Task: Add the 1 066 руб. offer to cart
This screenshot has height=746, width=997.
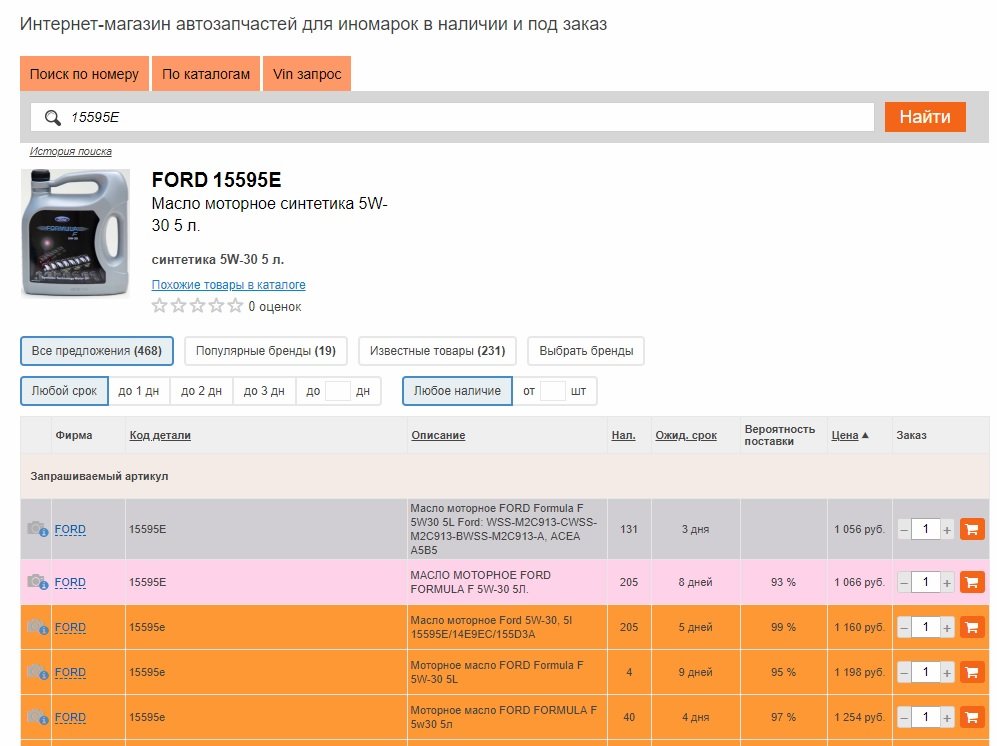Action: coord(972,582)
